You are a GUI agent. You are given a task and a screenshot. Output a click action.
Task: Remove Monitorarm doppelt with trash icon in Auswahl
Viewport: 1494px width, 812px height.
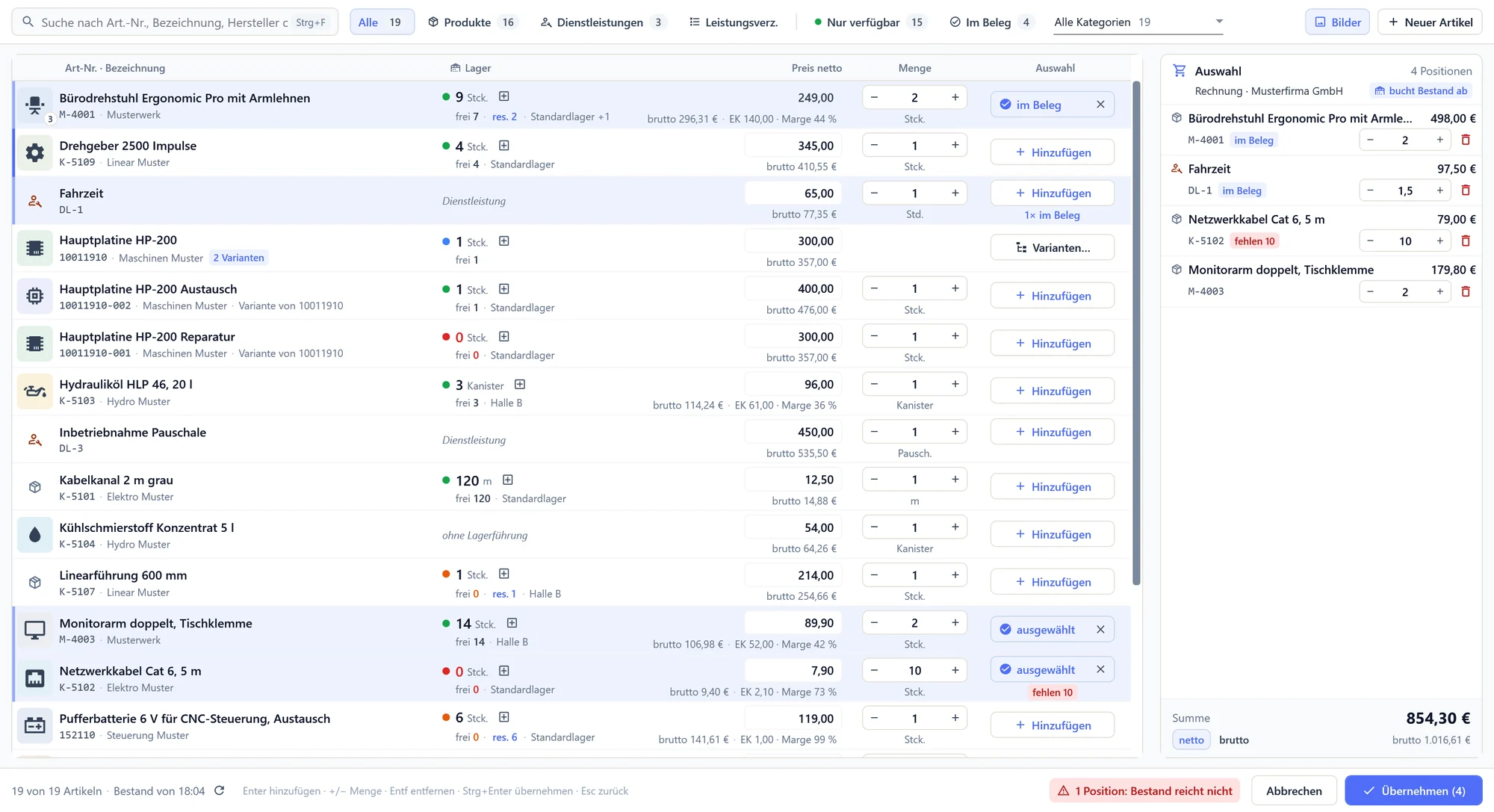pos(1466,291)
